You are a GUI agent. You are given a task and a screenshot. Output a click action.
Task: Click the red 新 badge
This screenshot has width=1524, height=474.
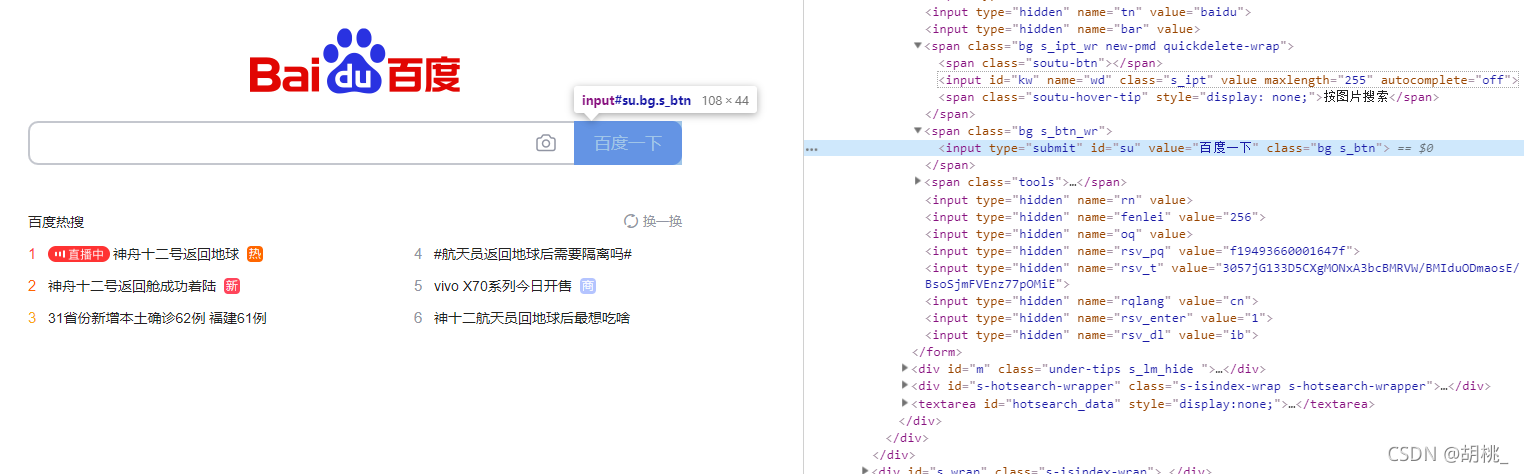[232, 286]
